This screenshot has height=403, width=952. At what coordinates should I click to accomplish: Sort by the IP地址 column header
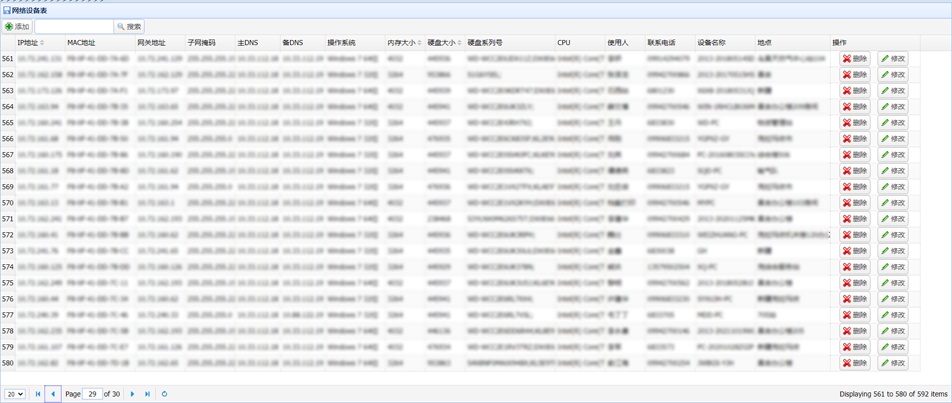point(40,43)
